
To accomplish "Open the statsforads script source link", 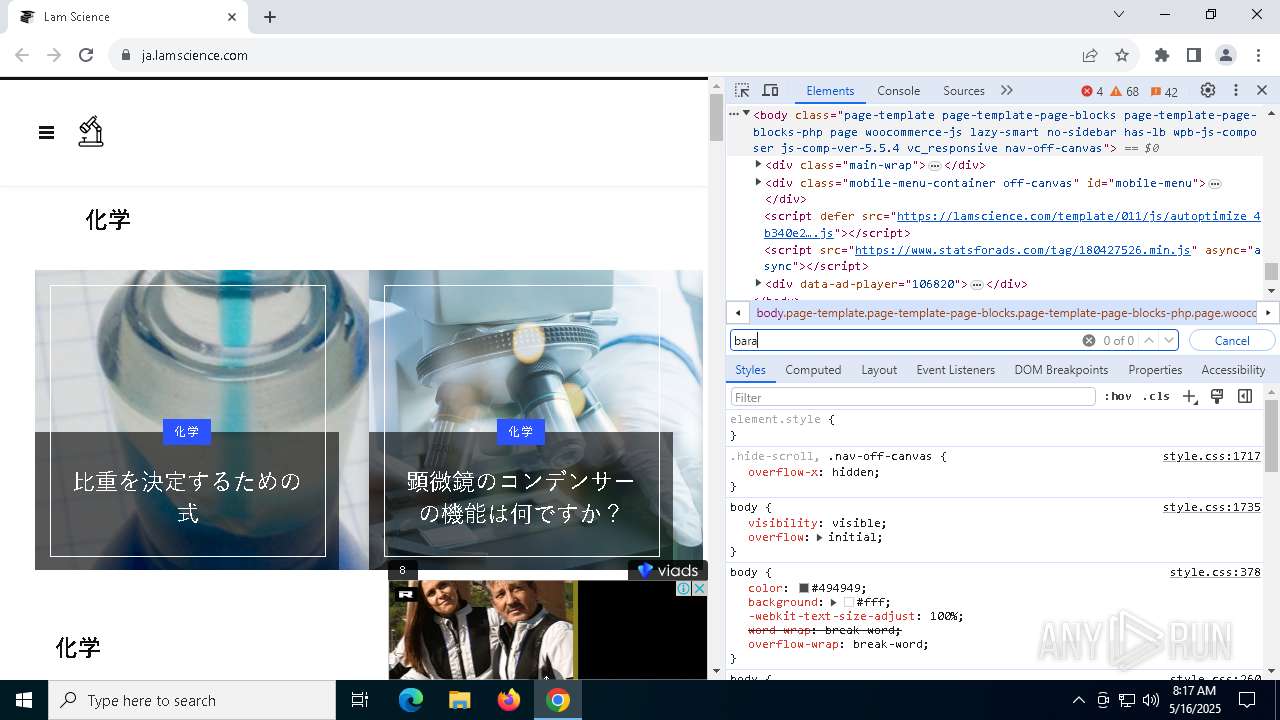I will click(x=1023, y=250).
